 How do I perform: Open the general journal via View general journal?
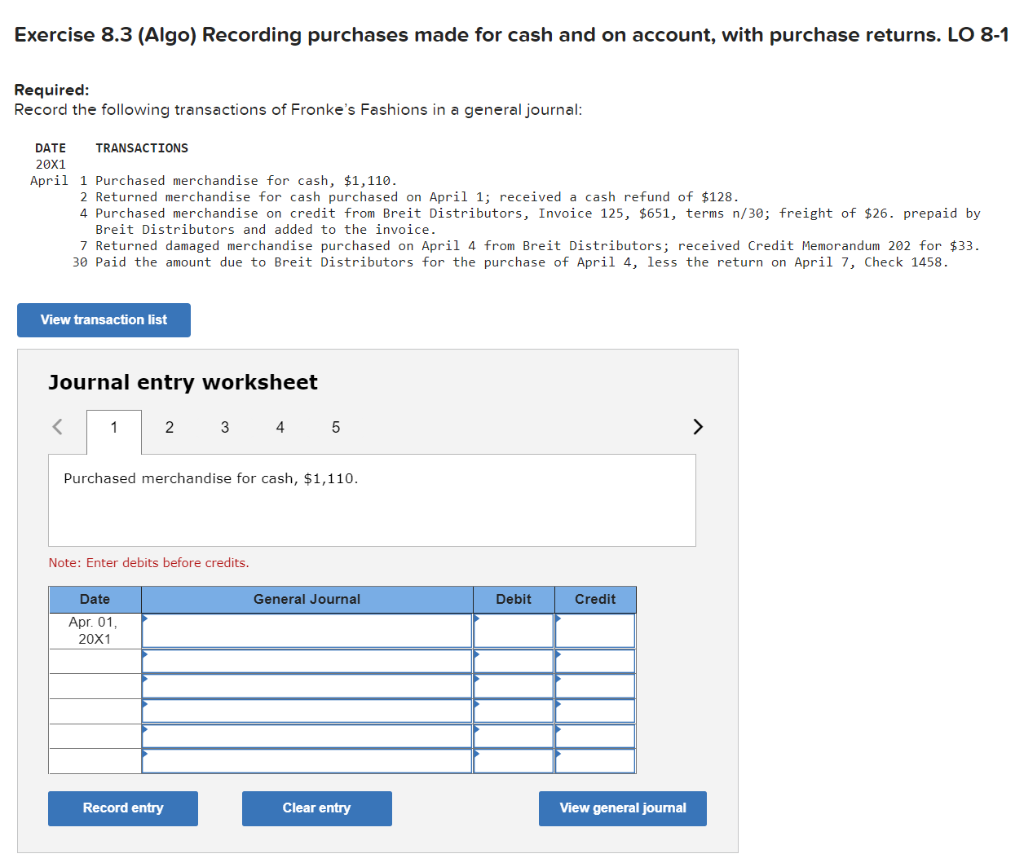[x=622, y=808]
